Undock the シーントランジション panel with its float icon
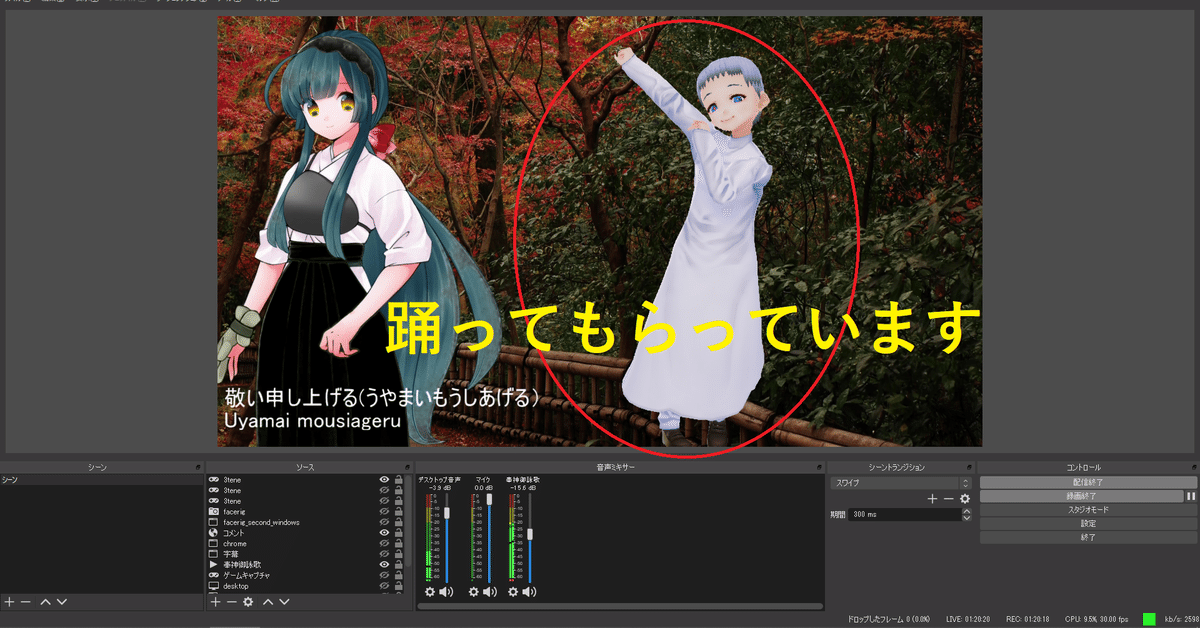The width and height of the screenshot is (1200, 628). click(969, 467)
